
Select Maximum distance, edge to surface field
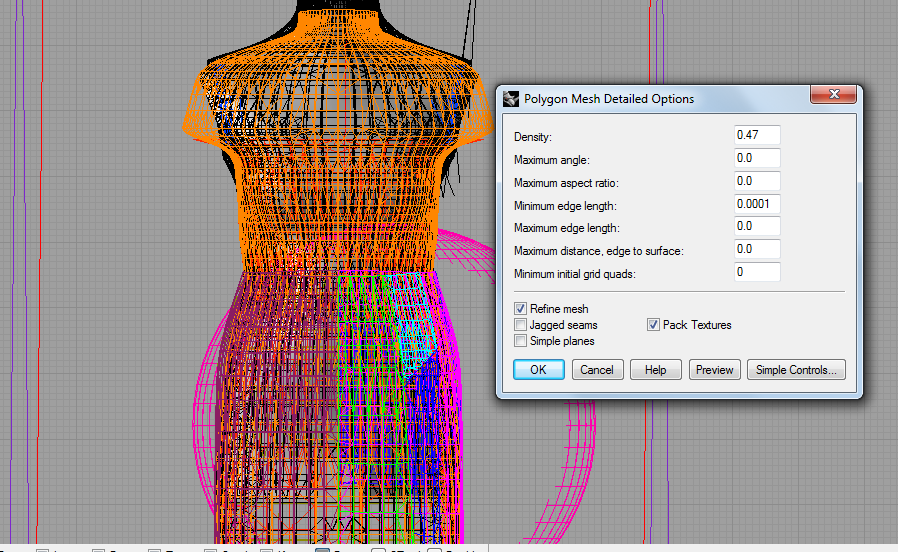[x=756, y=250]
